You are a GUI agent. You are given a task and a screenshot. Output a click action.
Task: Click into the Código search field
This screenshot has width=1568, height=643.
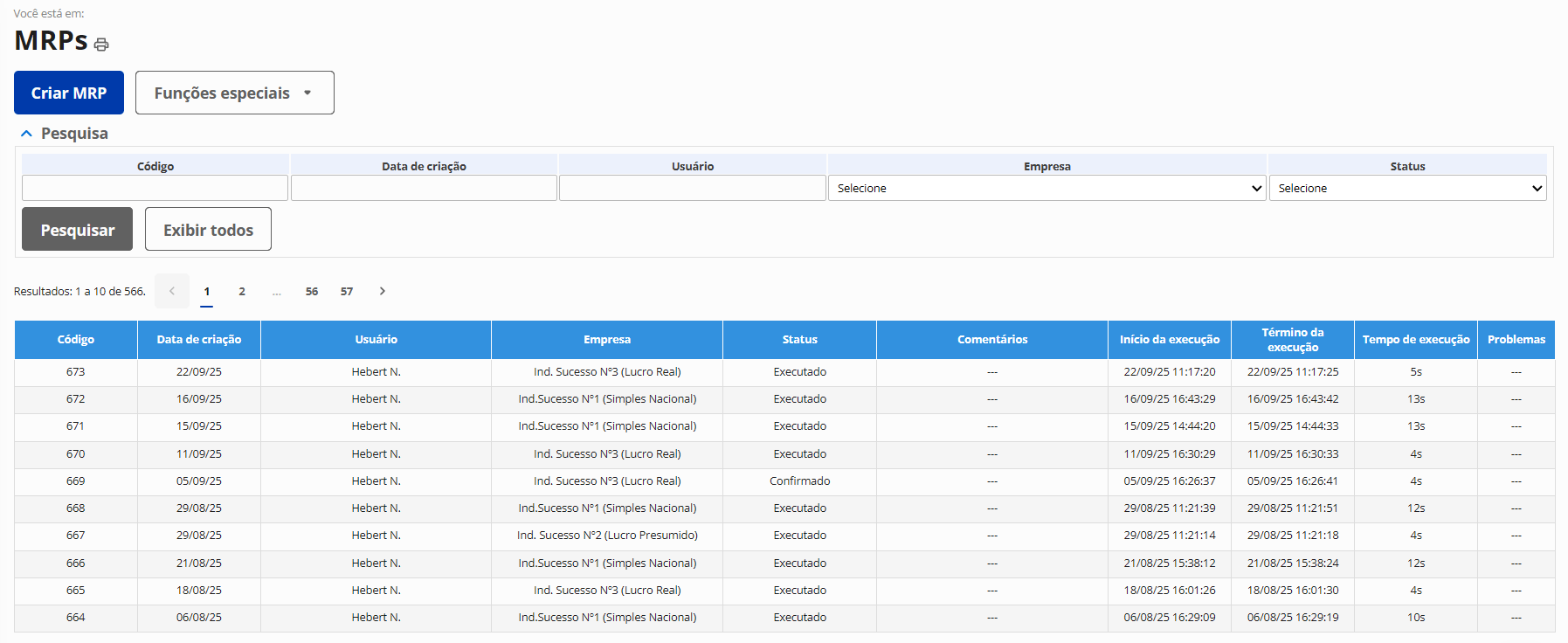coord(155,188)
